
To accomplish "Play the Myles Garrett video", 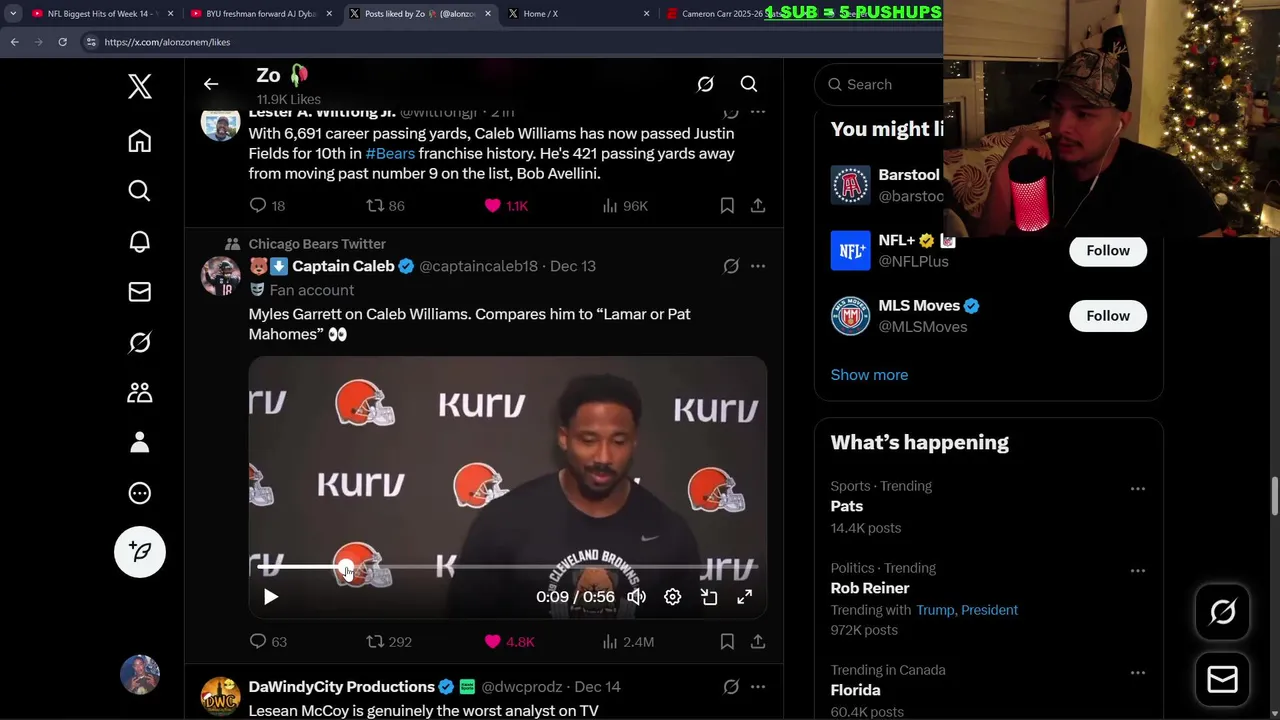I will (x=270, y=597).
